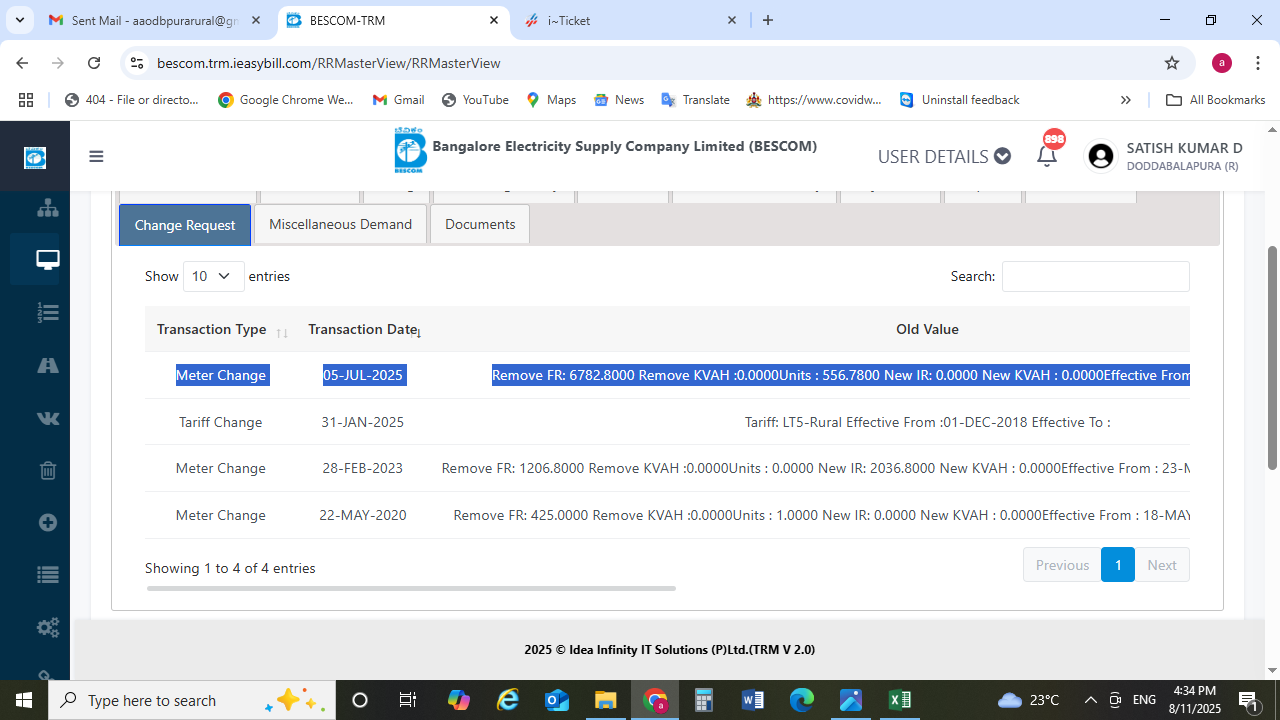Click the page's vertical scrollbar thumb

(x=1272, y=357)
